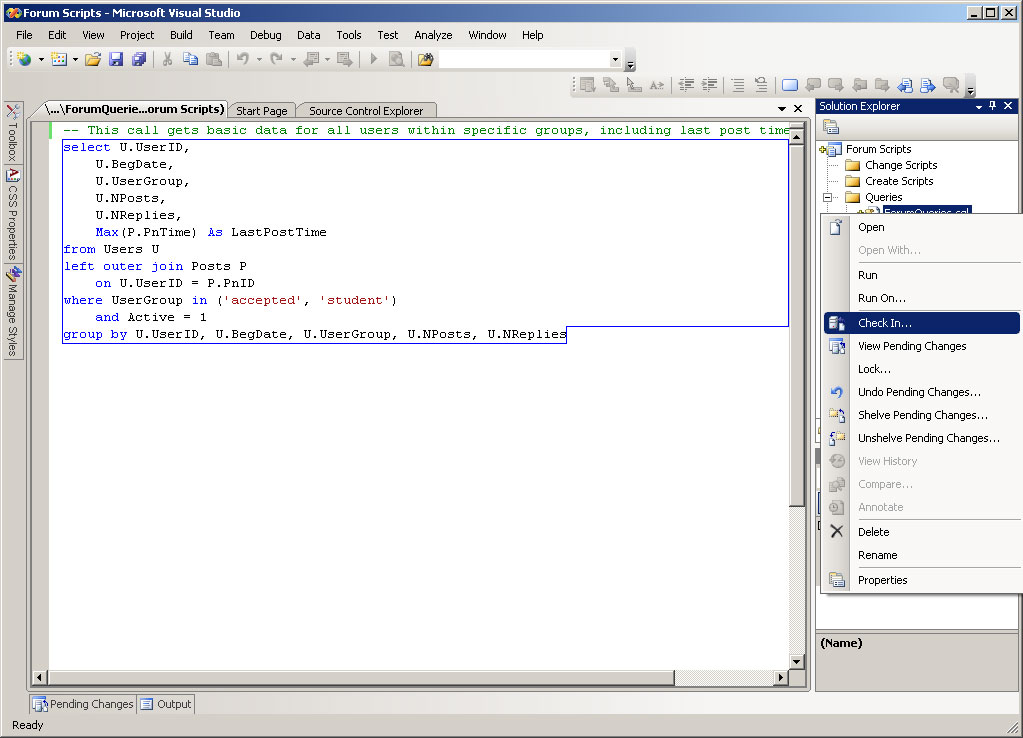Click the Navigate Backward toolbar icon

tap(311, 59)
